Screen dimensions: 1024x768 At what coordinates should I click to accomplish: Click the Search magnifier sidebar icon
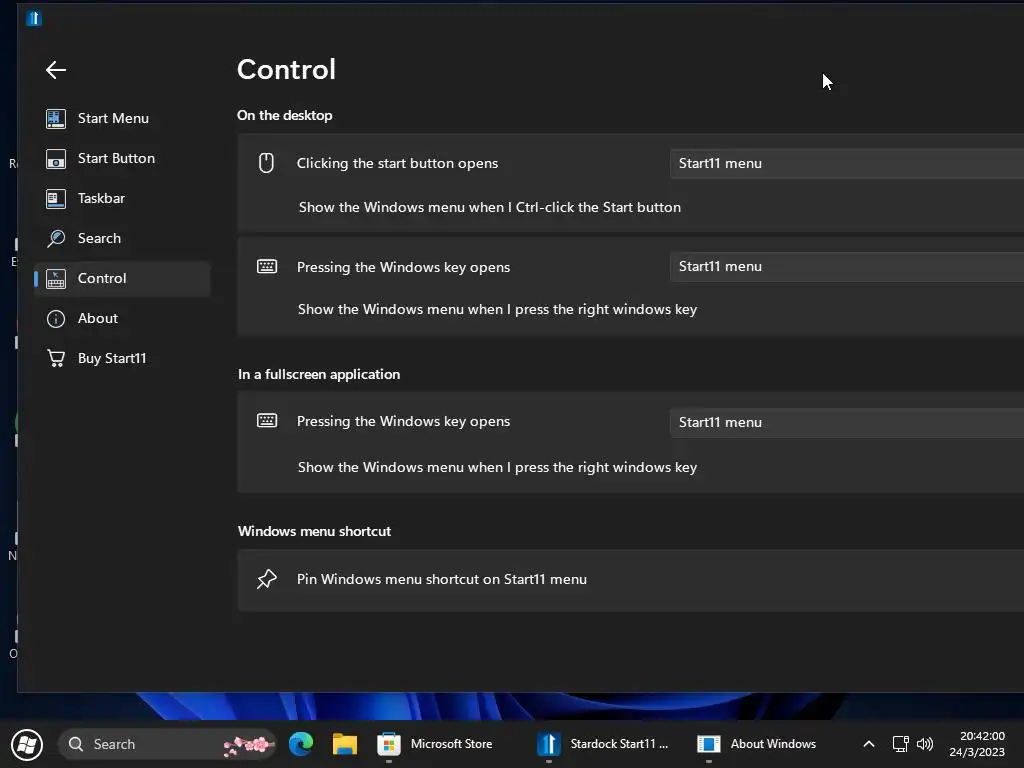click(x=56, y=238)
